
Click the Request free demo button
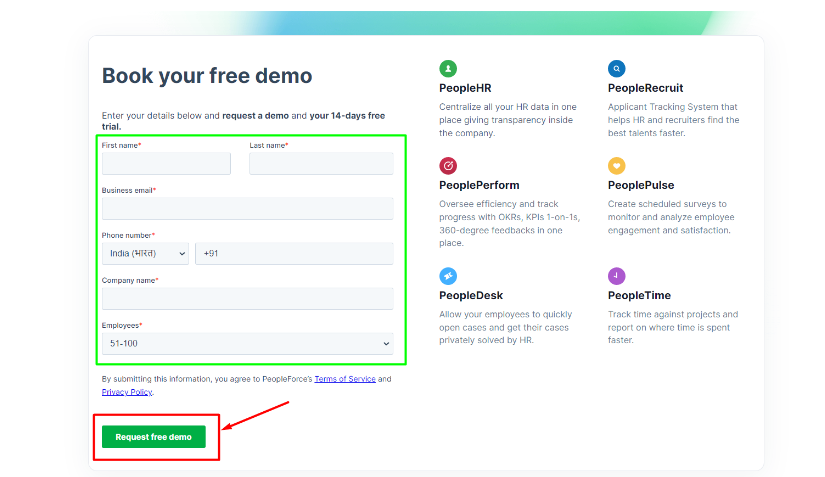154,437
